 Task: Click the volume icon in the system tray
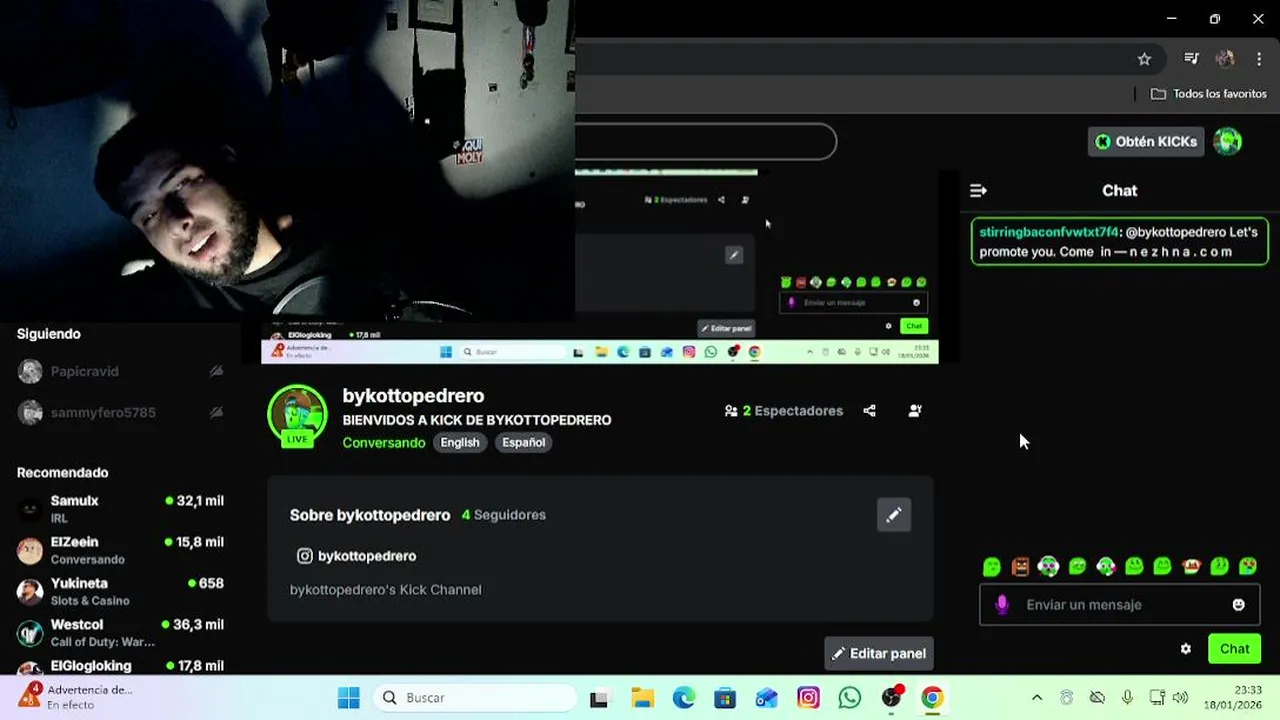[x=1180, y=698]
